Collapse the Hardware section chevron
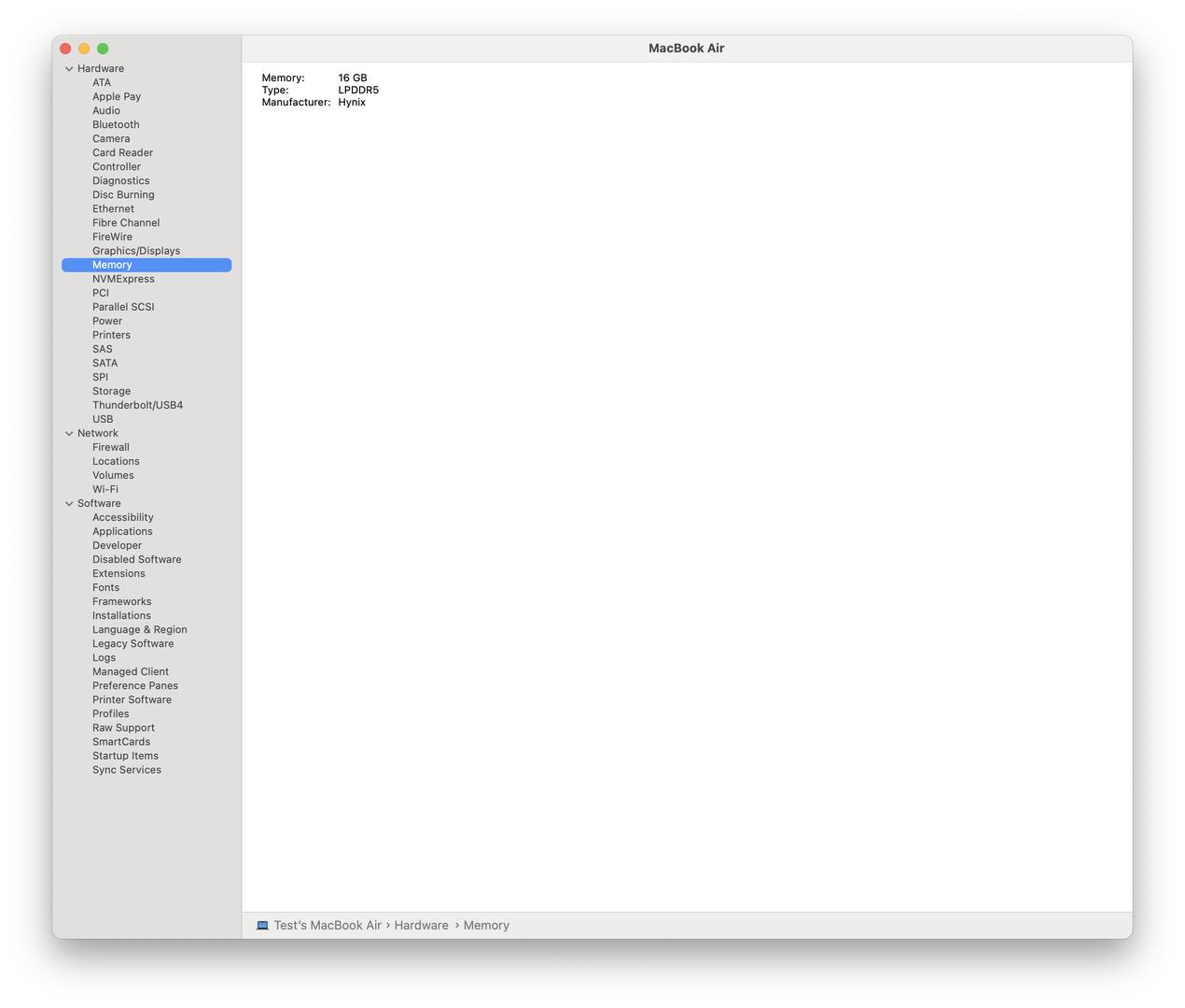The width and height of the screenshot is (1185, 1008). click(69, 69)
